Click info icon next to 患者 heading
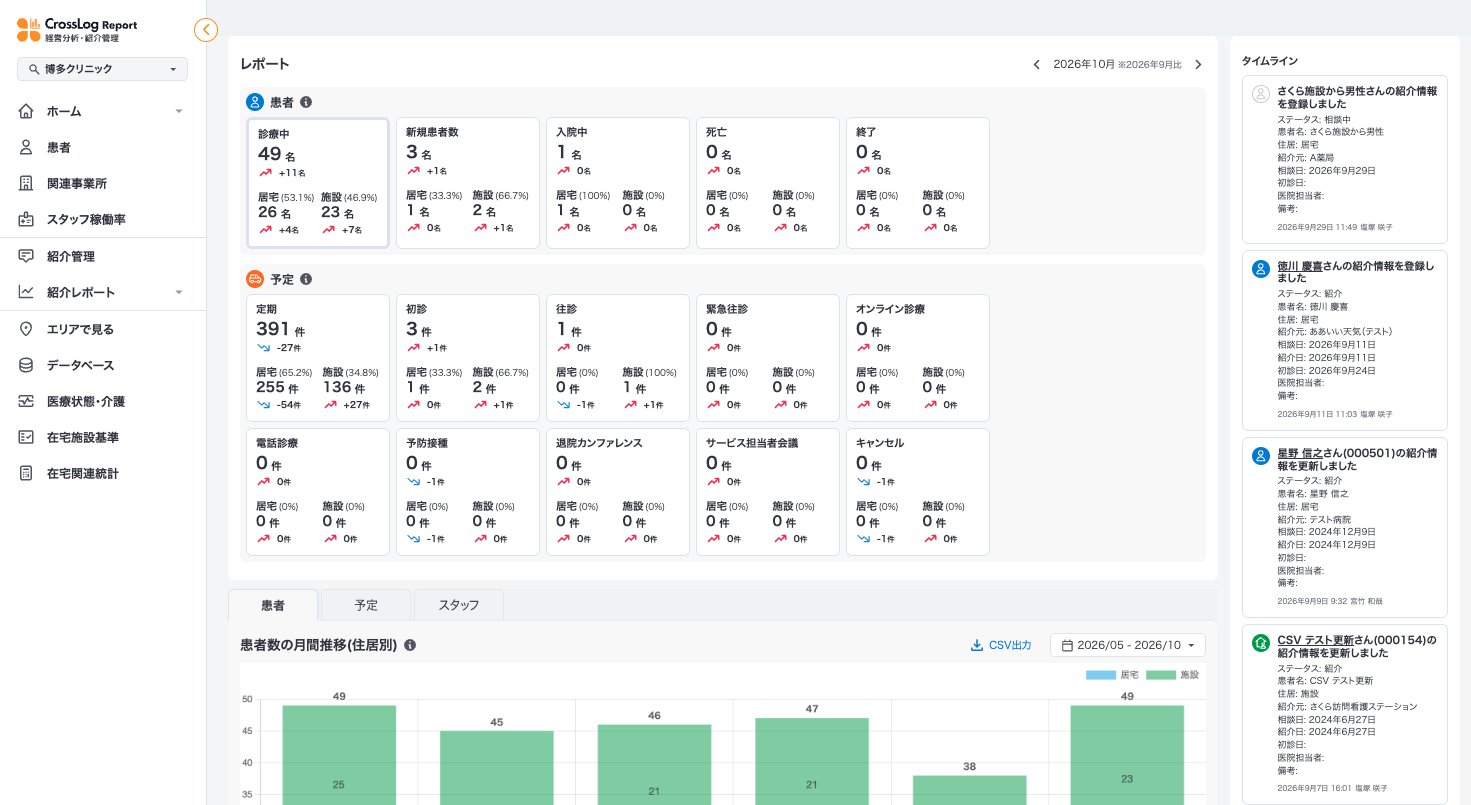Image resolution: width=1471 pixels, height=805 pixels. click(306, 102)
